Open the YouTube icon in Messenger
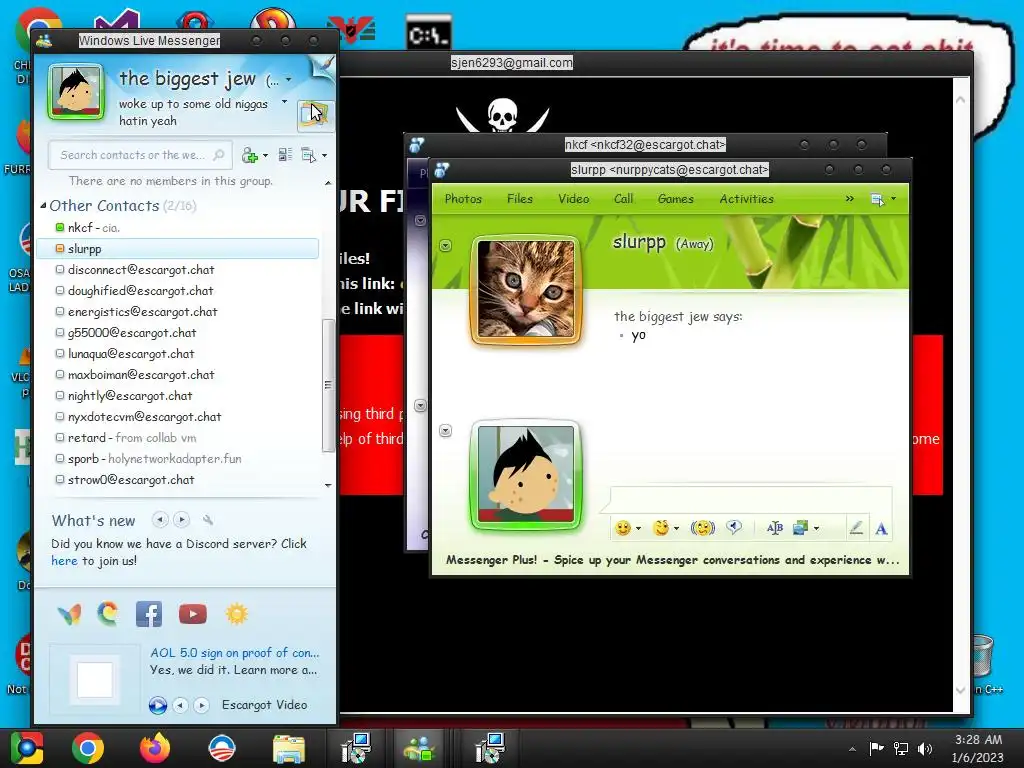This screenshot has height=768, width=1024. [x=193, y=614]
